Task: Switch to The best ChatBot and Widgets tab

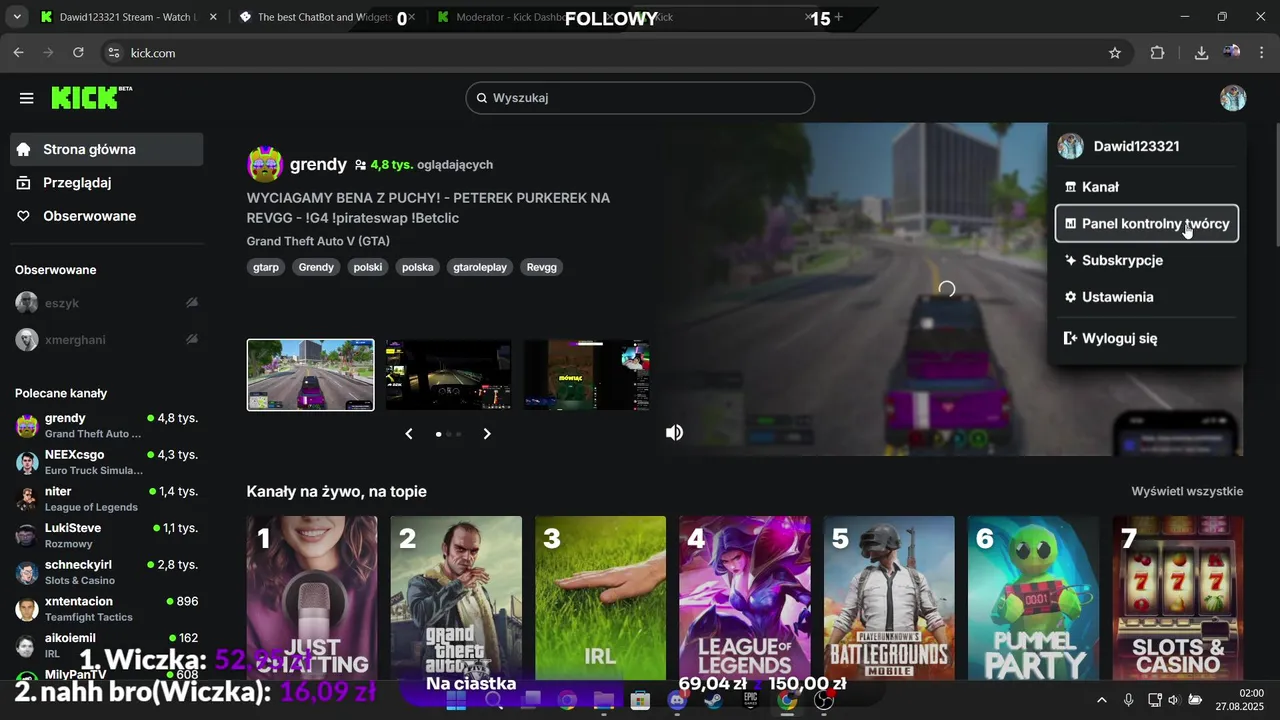Action: (325, 17)
